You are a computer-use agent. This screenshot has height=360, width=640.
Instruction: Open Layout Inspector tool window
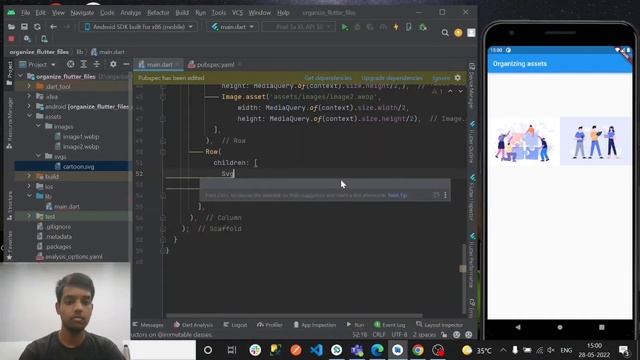(439, 325)
